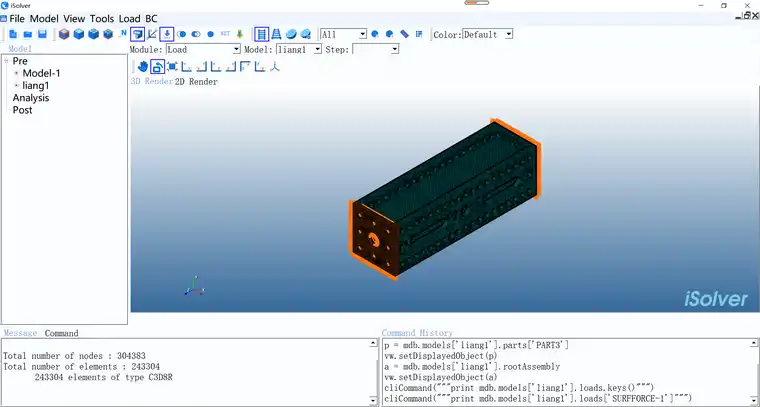
Task: Click the half-filled toggle toolbar icon
Action: click(x=196, y=34)
